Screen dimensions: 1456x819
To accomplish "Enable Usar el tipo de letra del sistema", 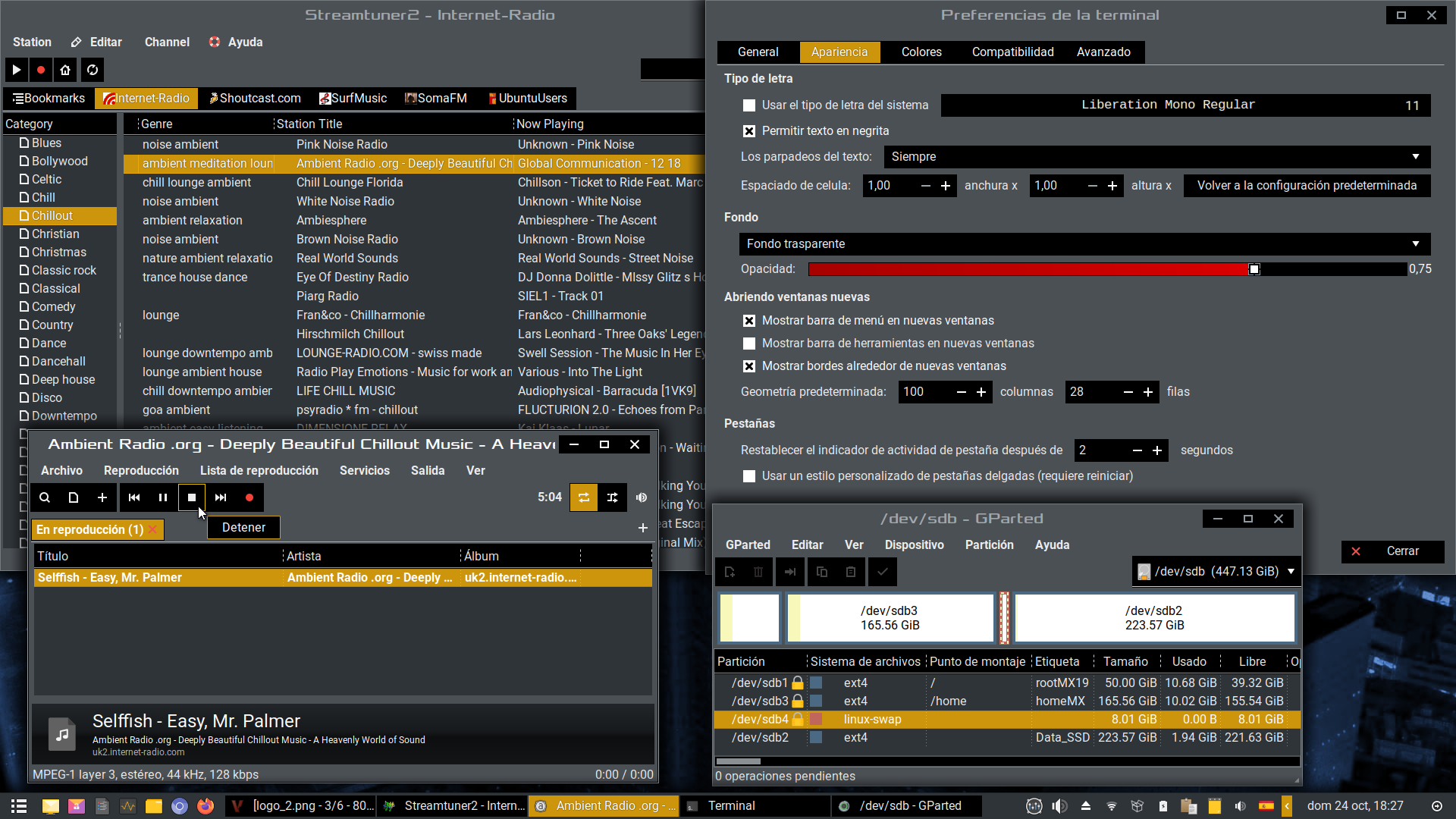I will click(749, 105).
